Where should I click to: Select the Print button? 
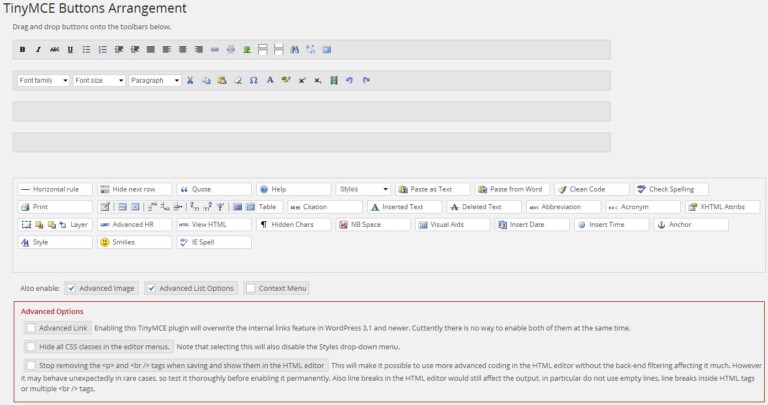[x=55, y=207]
